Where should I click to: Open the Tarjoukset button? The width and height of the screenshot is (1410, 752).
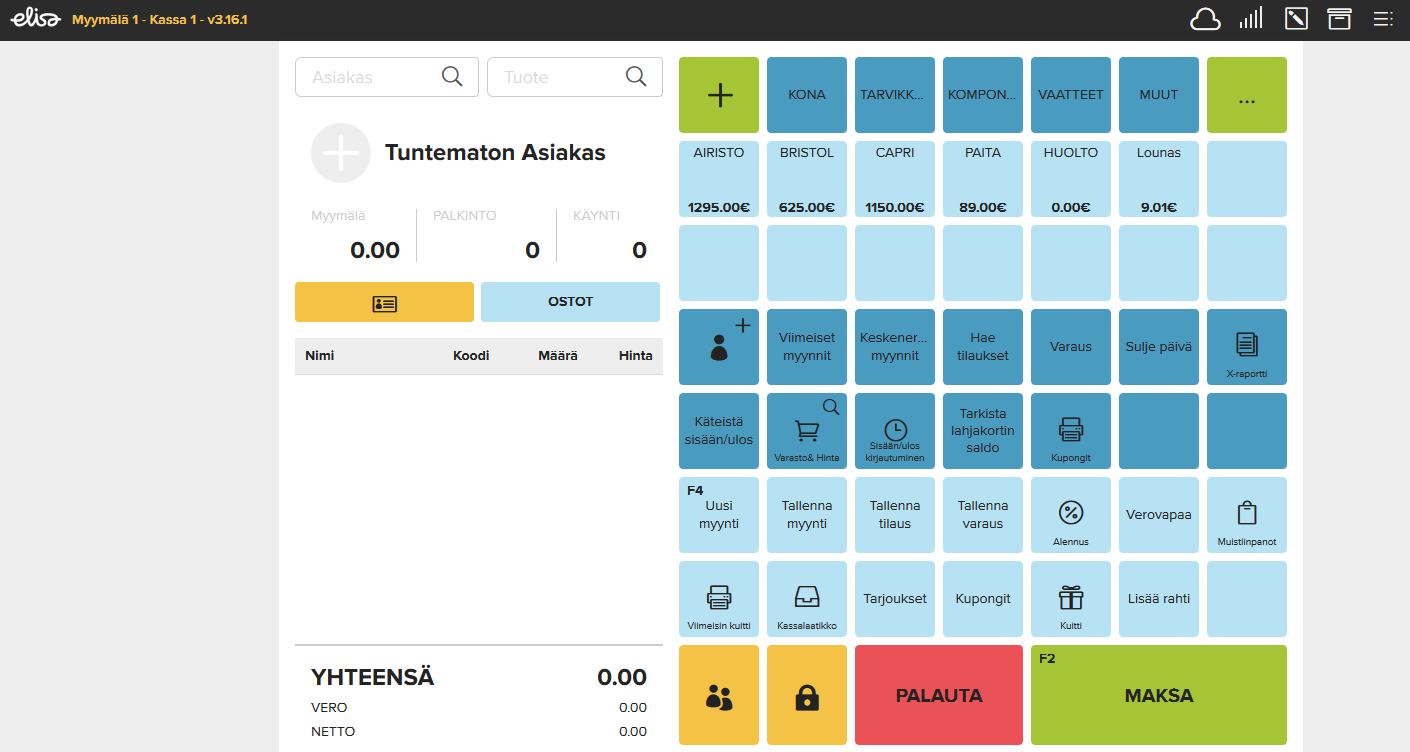(895, 599)
